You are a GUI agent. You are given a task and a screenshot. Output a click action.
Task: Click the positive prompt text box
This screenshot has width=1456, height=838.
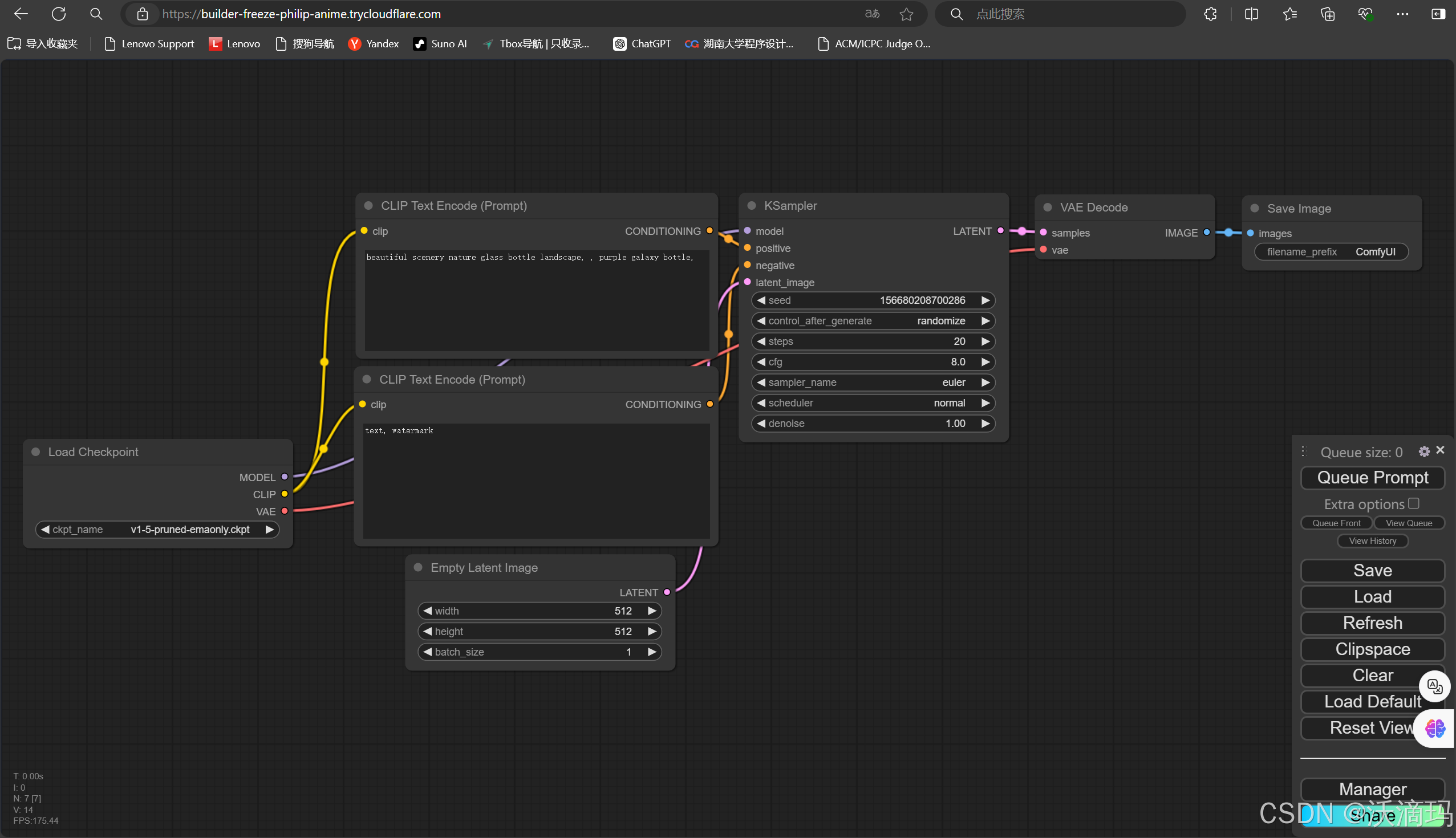pos(536,299)
